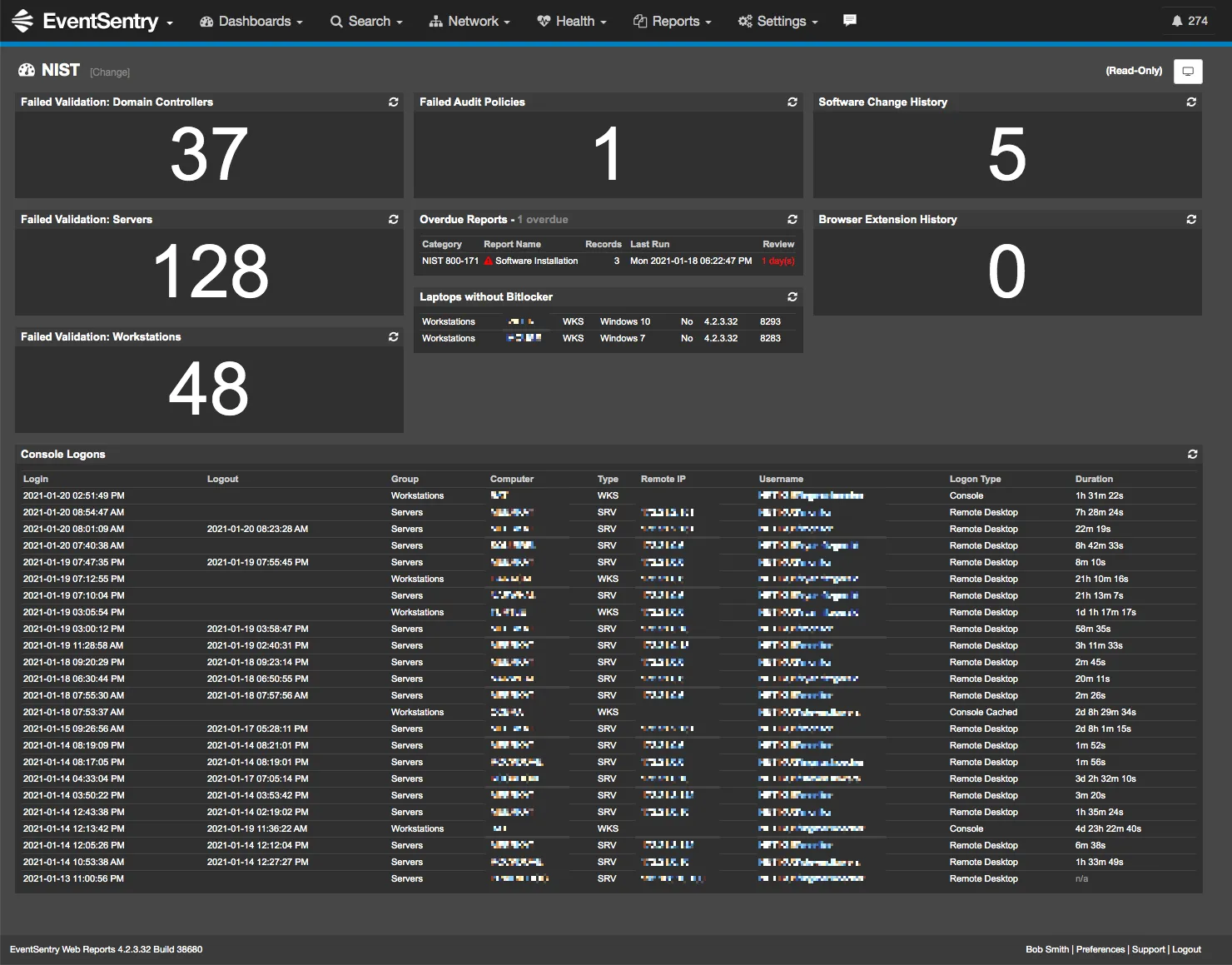Click duration 4d 23h 22m 40s
This screenshot has height=965, width=1232.
tap(1108, 828)
